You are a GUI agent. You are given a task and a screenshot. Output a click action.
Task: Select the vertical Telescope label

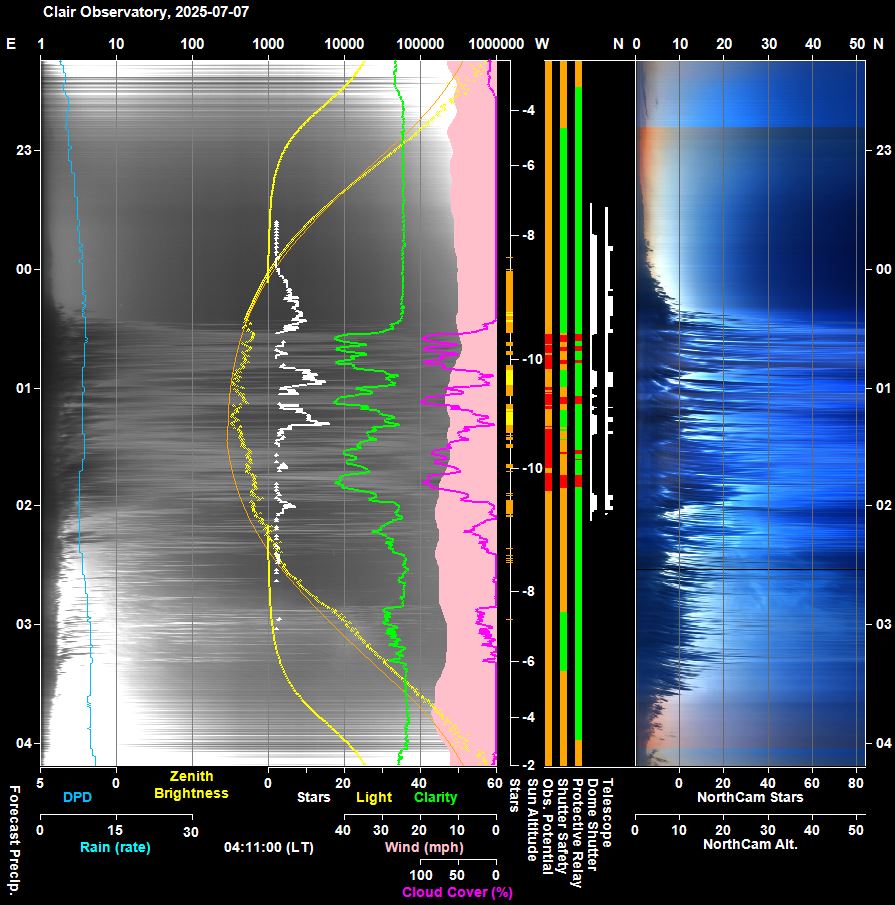coord(607,812)
